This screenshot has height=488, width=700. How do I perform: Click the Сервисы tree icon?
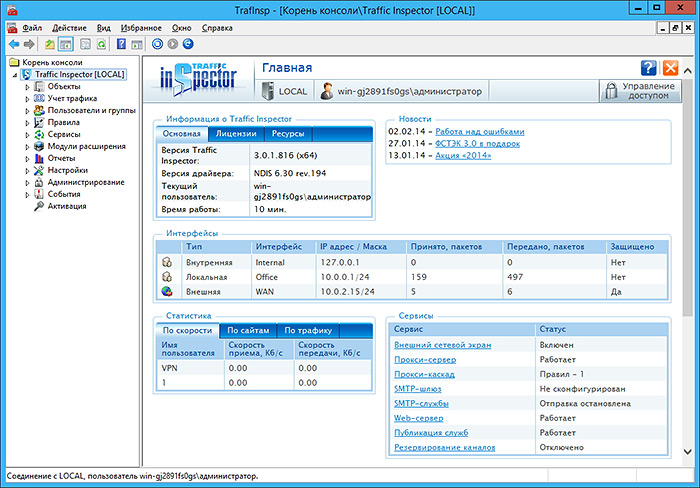point(39,134)
